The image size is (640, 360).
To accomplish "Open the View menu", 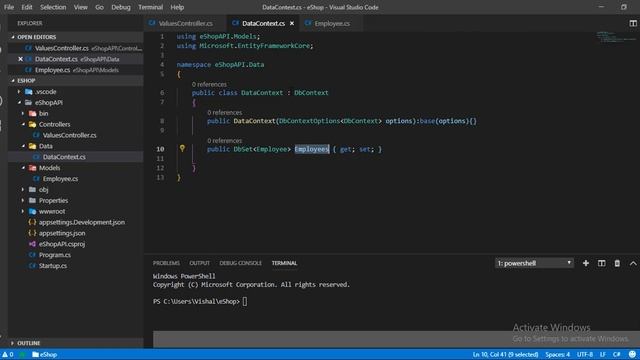I will 80,7.
